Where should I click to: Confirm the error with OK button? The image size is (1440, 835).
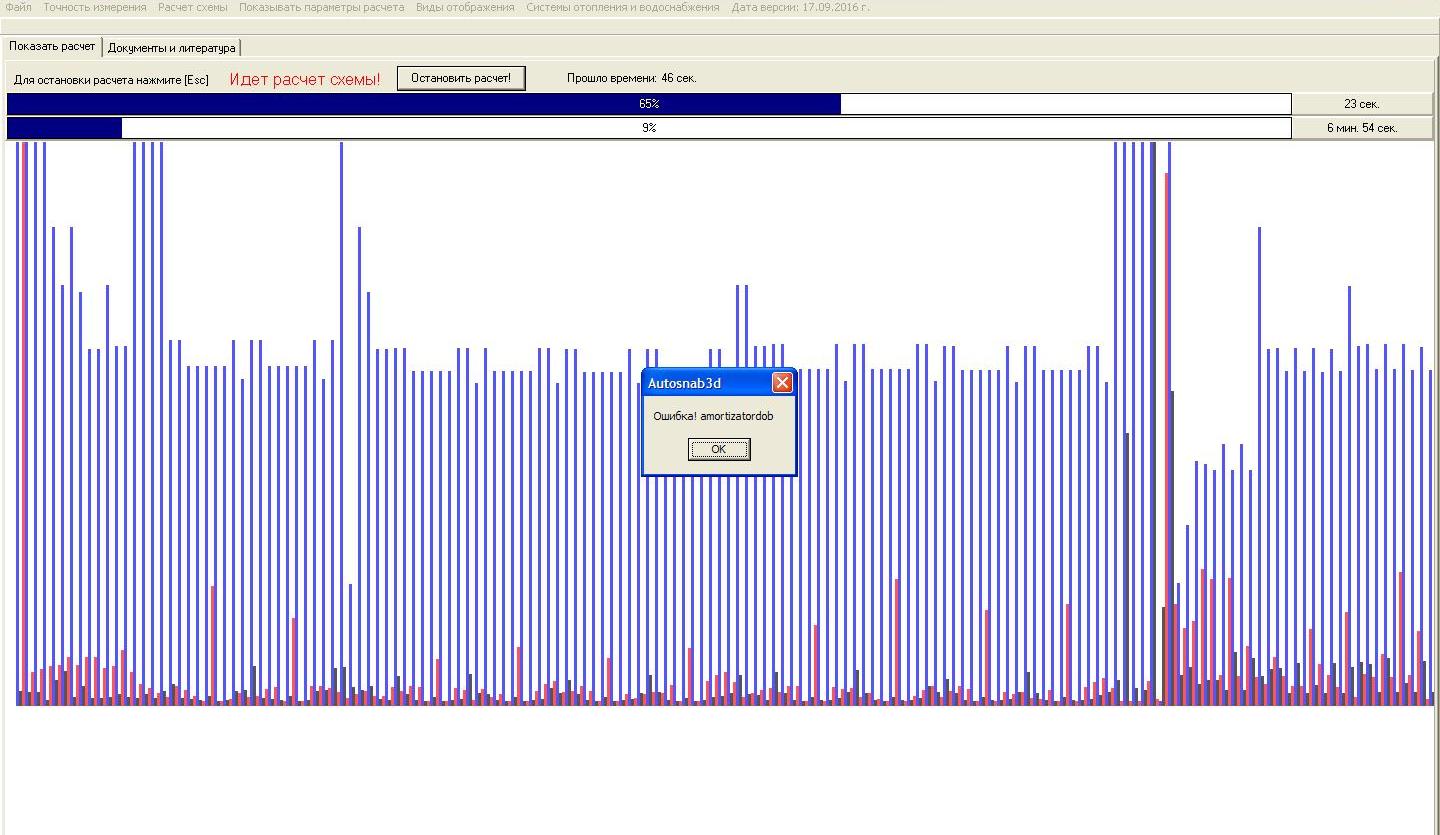pyautogui.click(x=719, y=450)
